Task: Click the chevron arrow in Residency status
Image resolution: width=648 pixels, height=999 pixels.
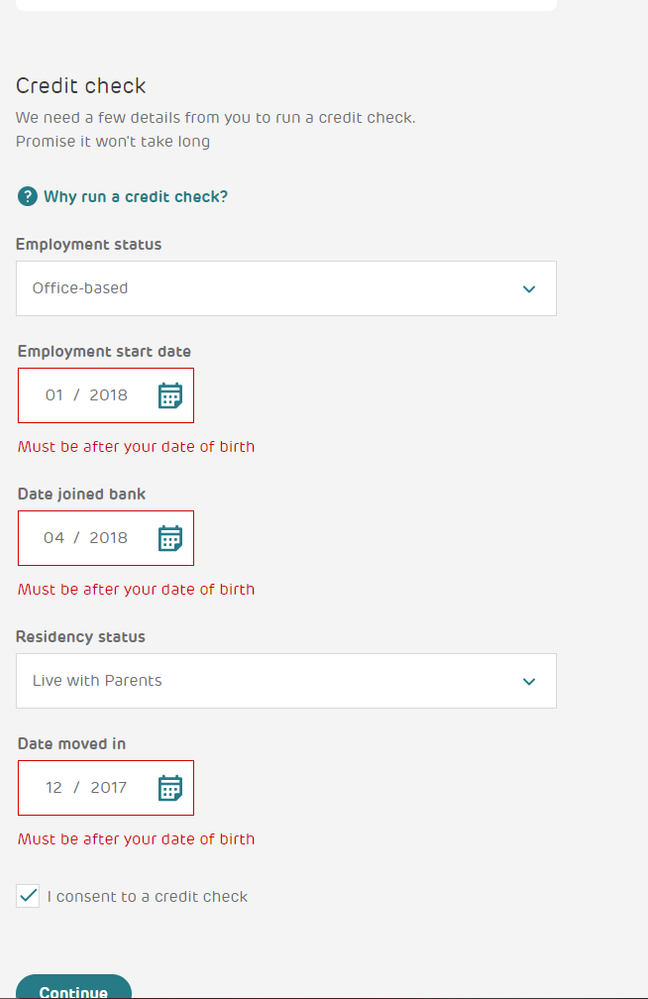Action: coord(529,682)
